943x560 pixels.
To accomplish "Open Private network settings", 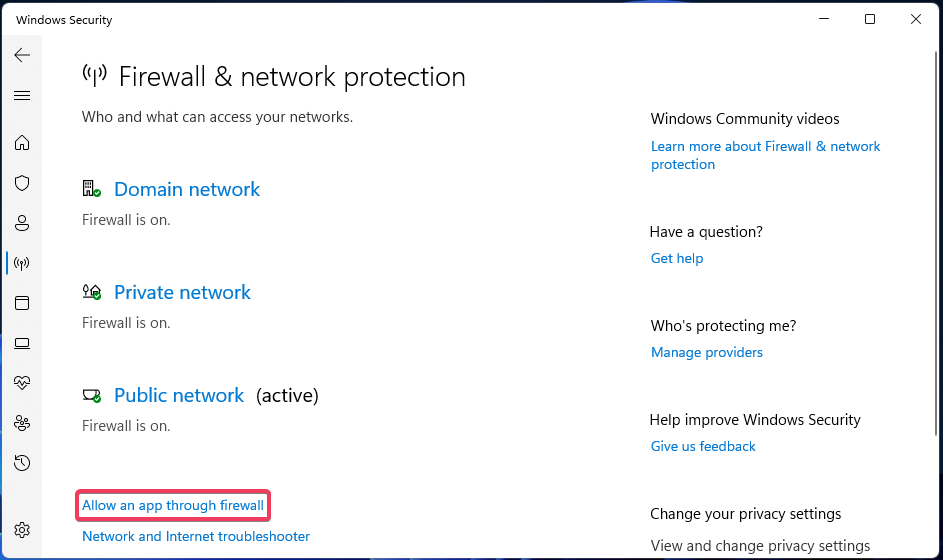I will pos(182,292).
